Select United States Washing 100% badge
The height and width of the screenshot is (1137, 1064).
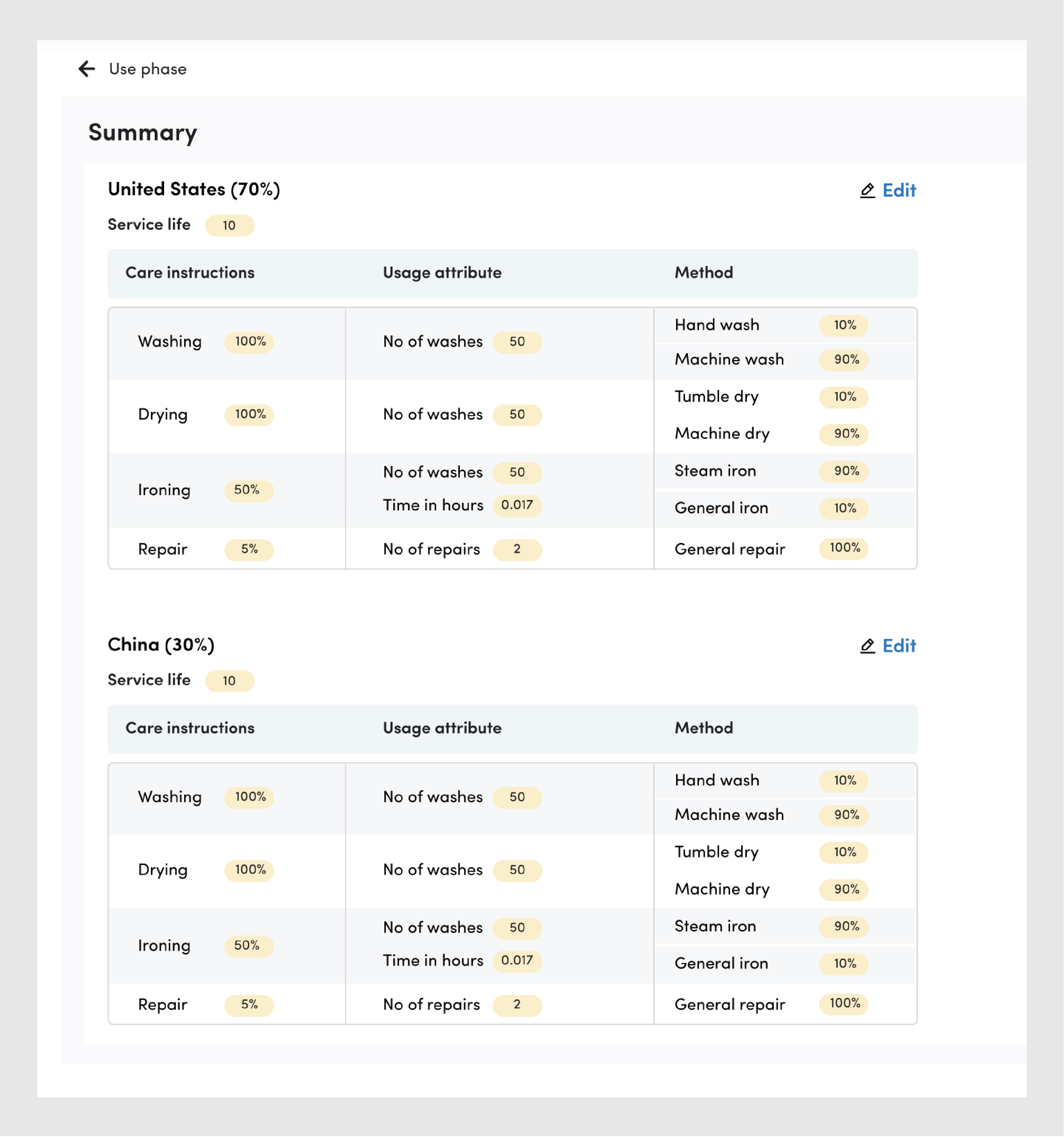pyautogui.click(x=250, y=342)
